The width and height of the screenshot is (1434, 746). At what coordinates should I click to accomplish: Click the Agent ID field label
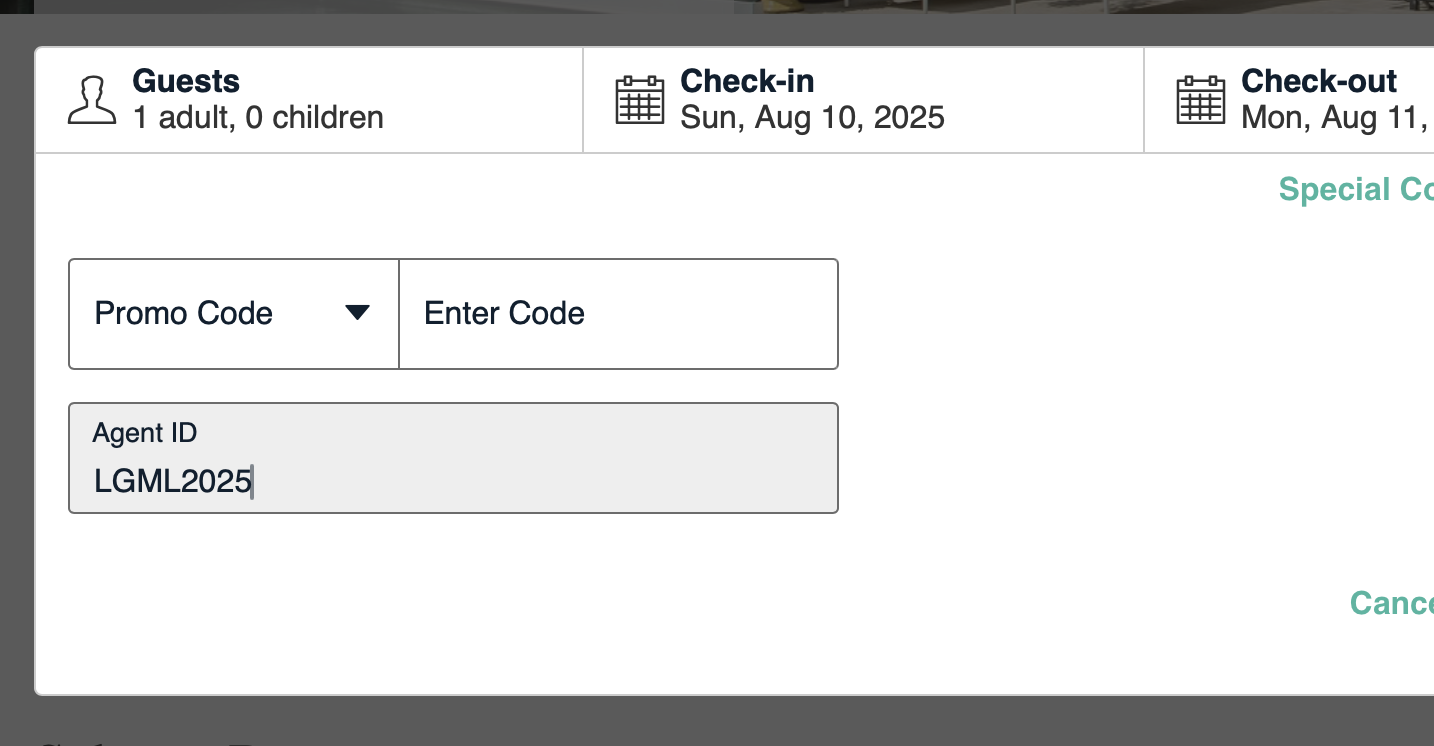coord(145,433)
